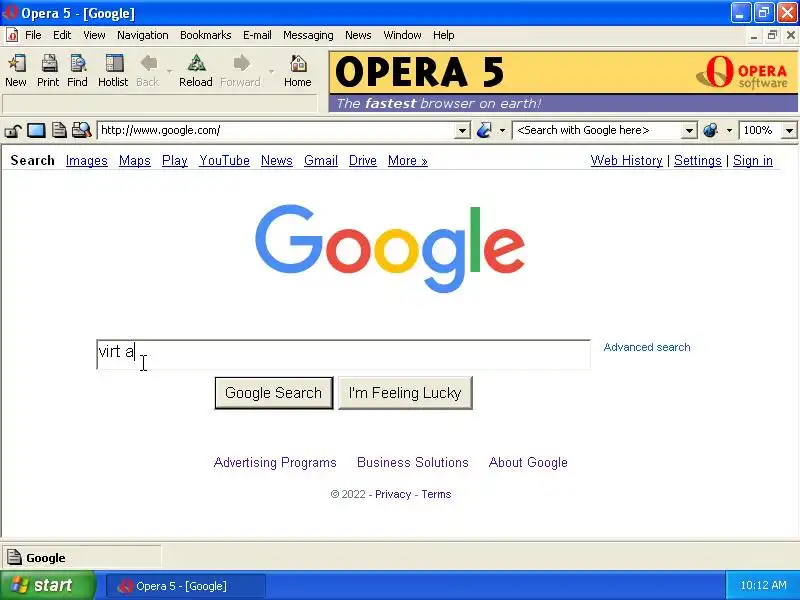Expand the Search with Google dropdown
The image size is (800, 600).
(x=689, y=131)
